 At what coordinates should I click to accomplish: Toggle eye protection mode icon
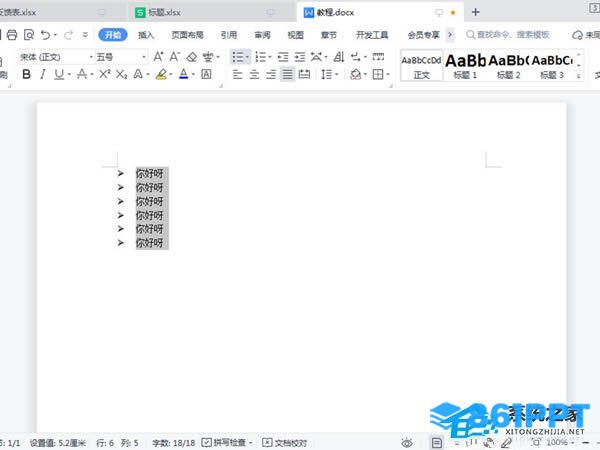pos(407,442)
